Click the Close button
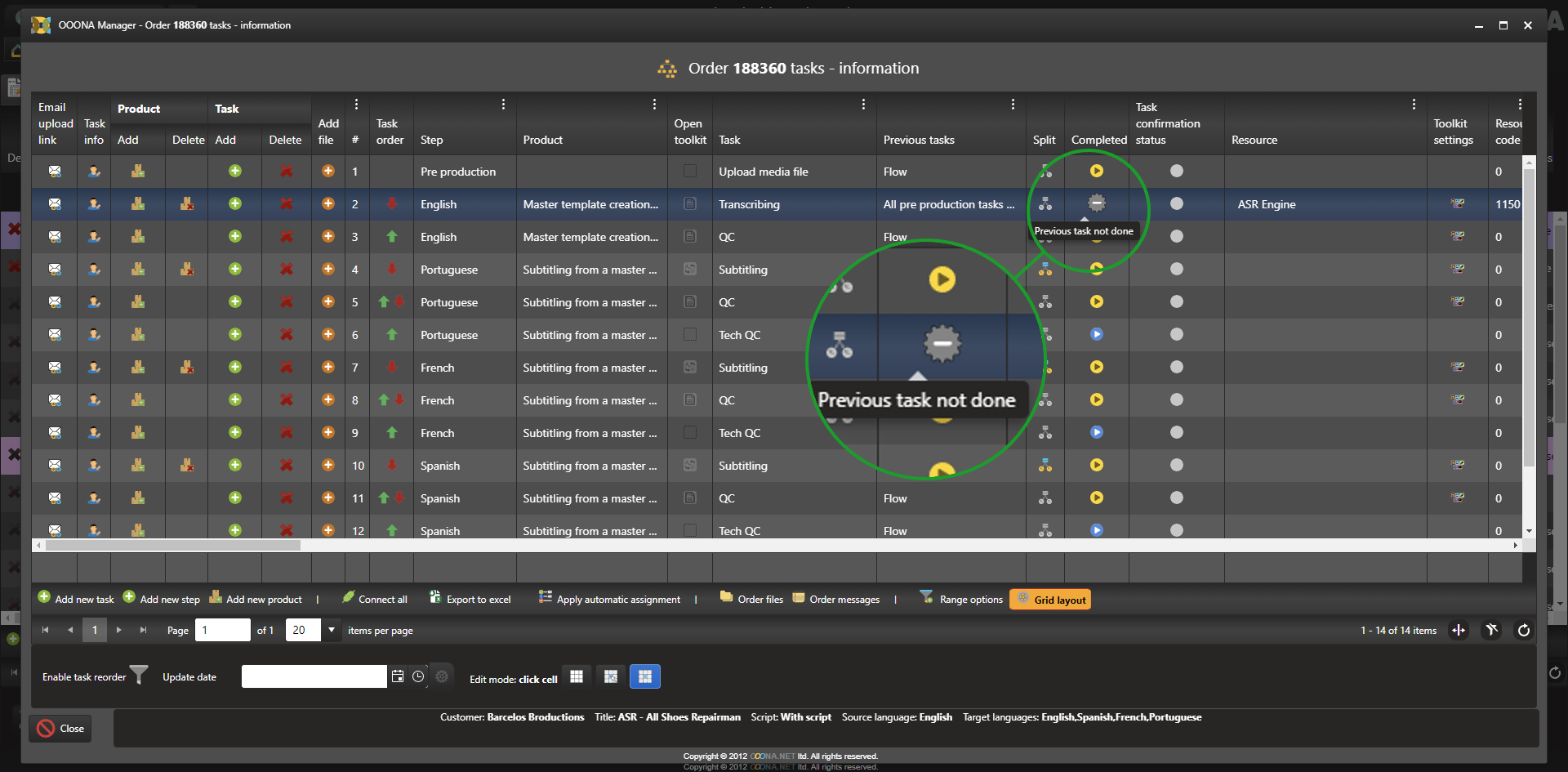The height and width of the screenshot is (772, 1568). (60, 729)
